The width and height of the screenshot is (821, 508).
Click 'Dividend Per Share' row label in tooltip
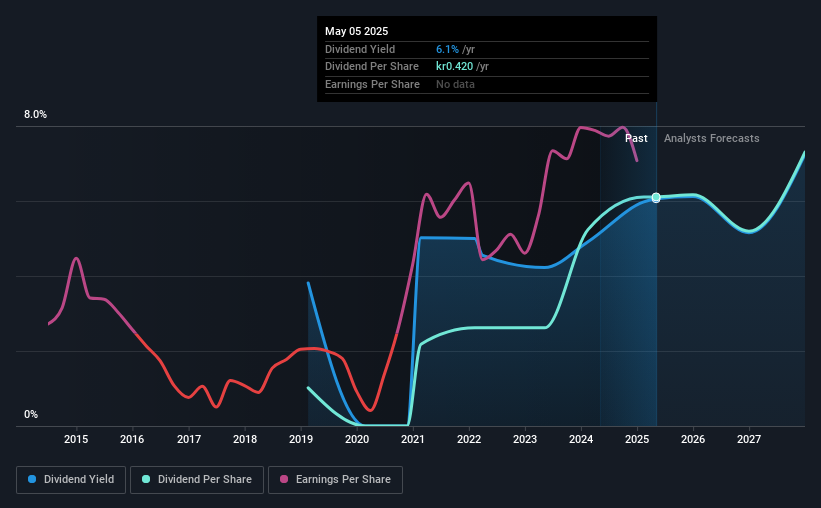point(372,67)
